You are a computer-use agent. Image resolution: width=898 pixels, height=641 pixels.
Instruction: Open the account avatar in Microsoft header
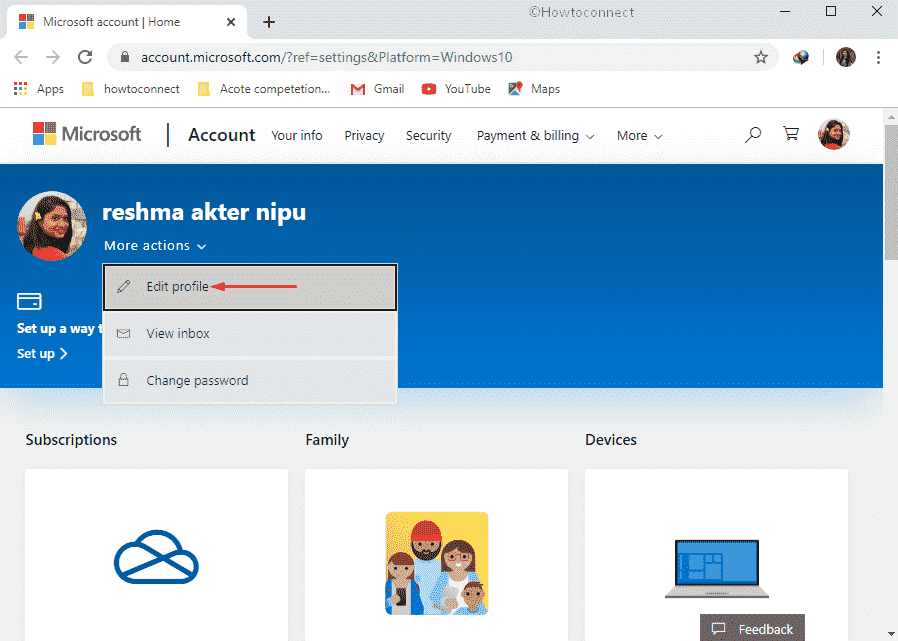click(x=834, y=135)
